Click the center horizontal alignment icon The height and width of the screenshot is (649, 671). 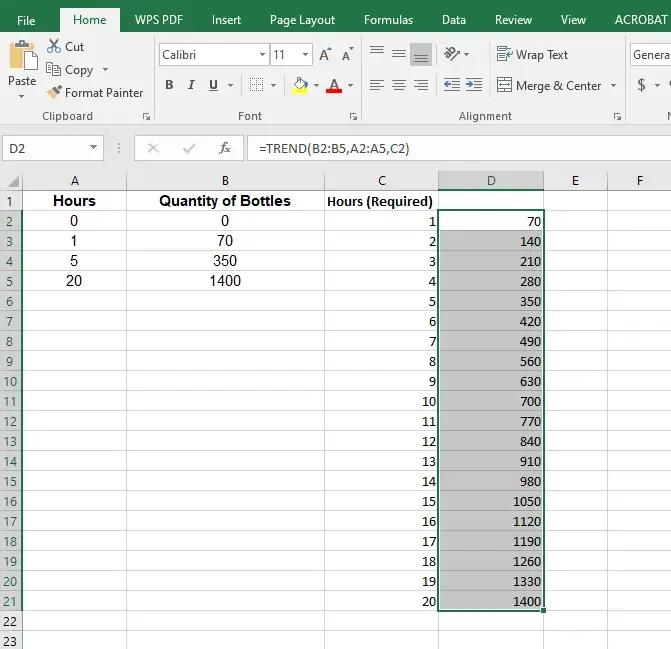pos(399,86)
